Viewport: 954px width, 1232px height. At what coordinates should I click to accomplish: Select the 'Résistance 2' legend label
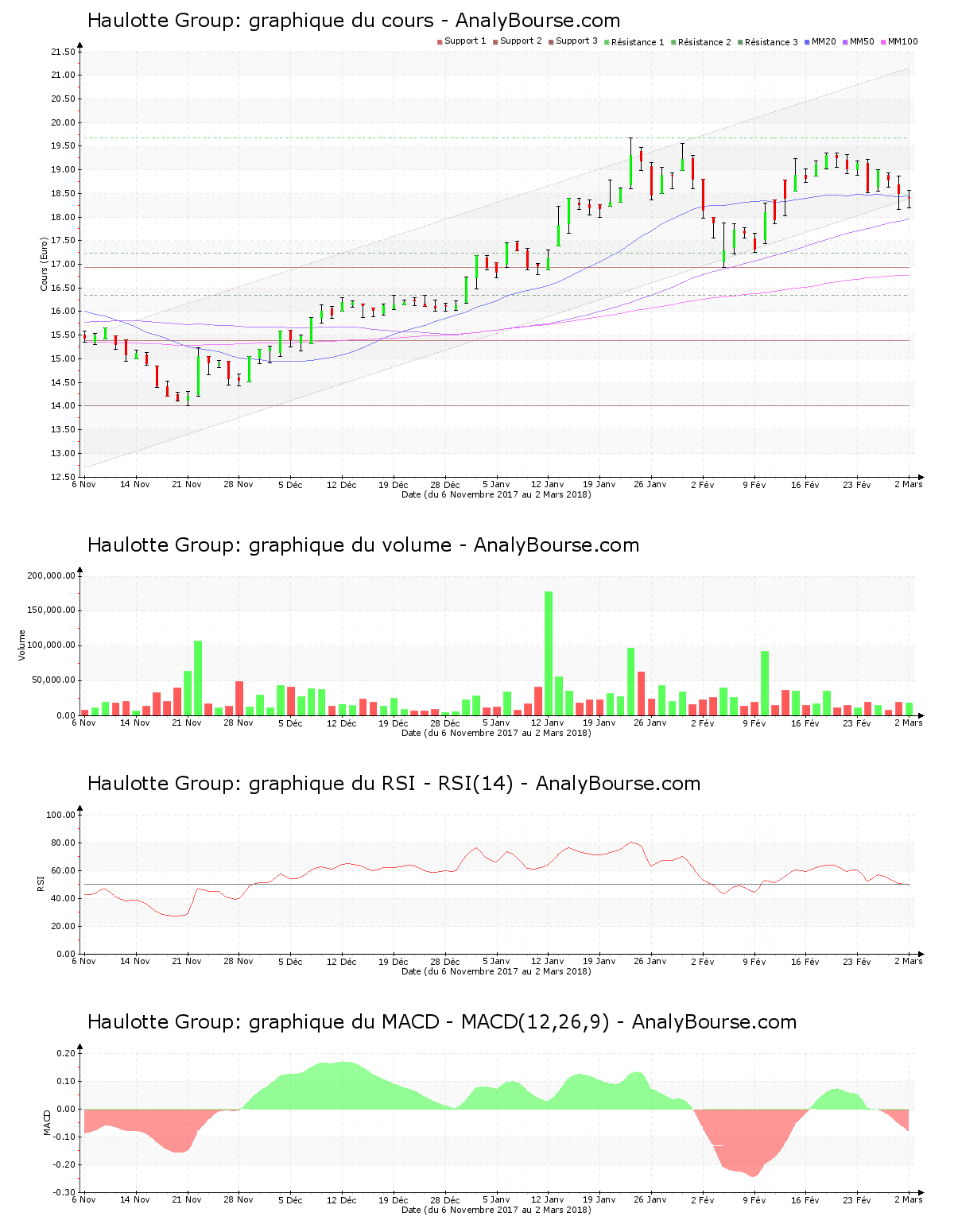pos(704,42)
